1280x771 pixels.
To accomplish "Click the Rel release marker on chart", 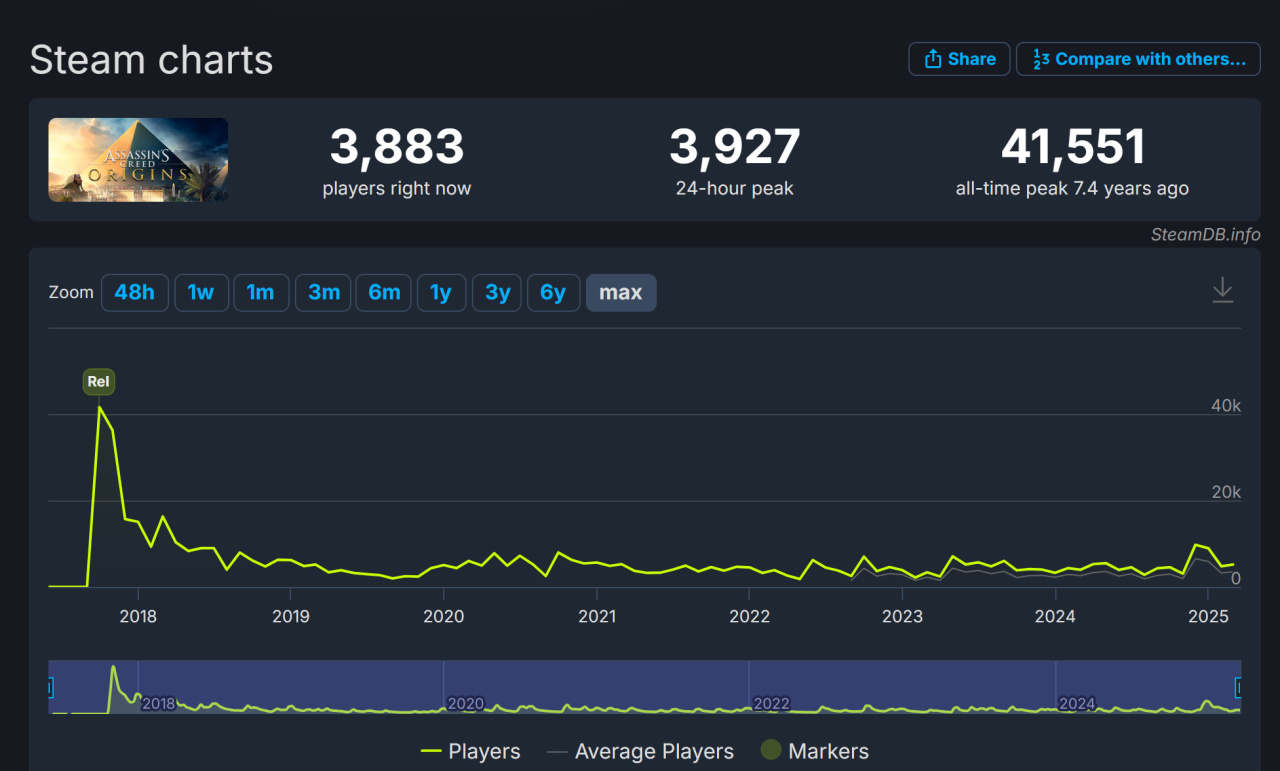I will pos(99,381).
